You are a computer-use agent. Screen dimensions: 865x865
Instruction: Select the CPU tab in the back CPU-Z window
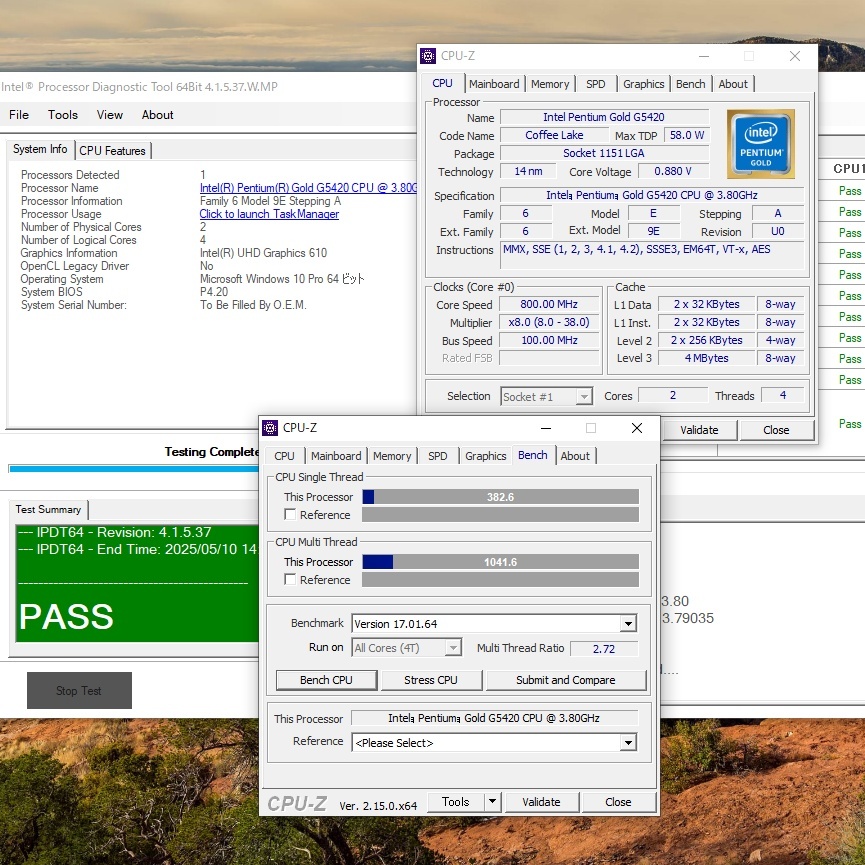point(442,83)
